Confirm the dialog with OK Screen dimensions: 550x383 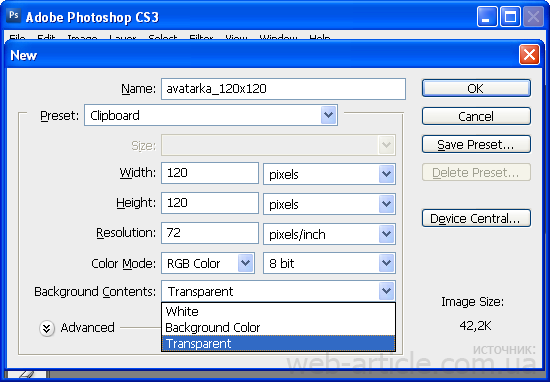coord(476,88)
